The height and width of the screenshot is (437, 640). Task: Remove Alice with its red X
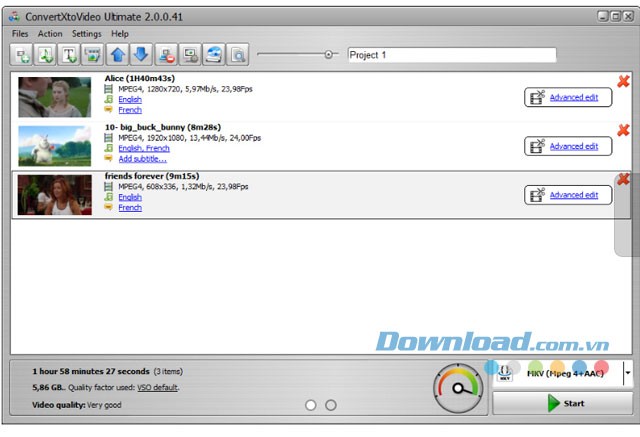point(623,82)
